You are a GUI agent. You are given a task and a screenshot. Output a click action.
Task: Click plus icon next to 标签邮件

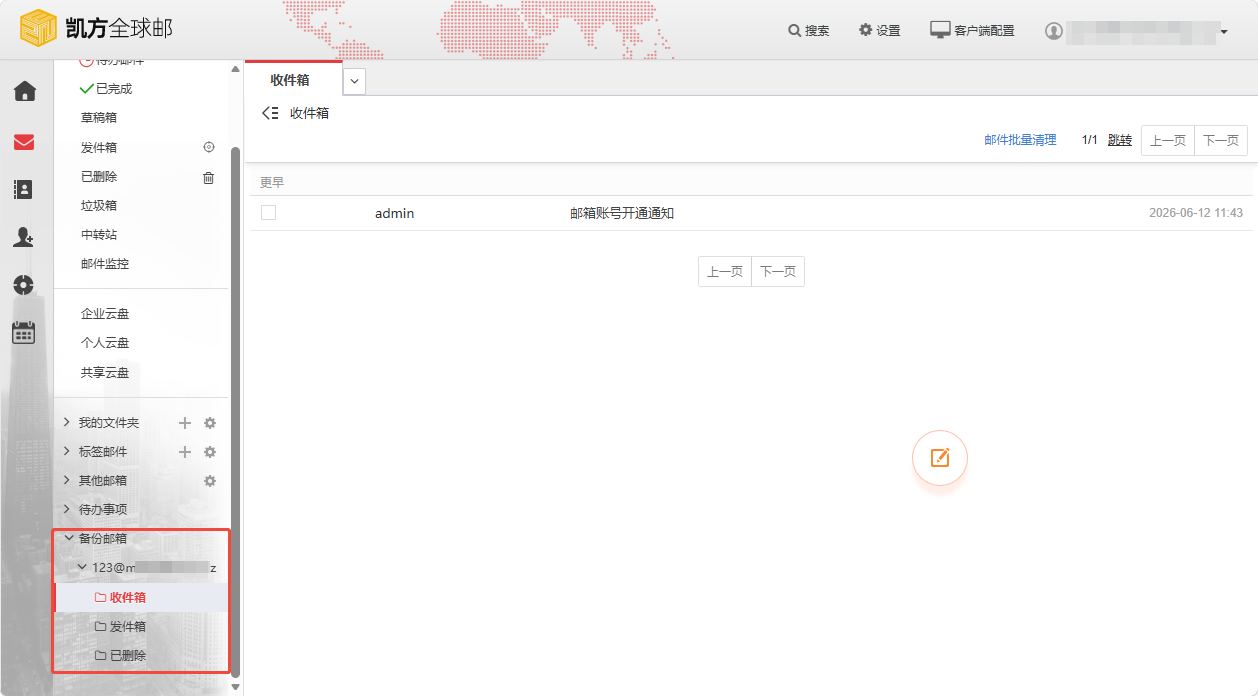point(185,452)
